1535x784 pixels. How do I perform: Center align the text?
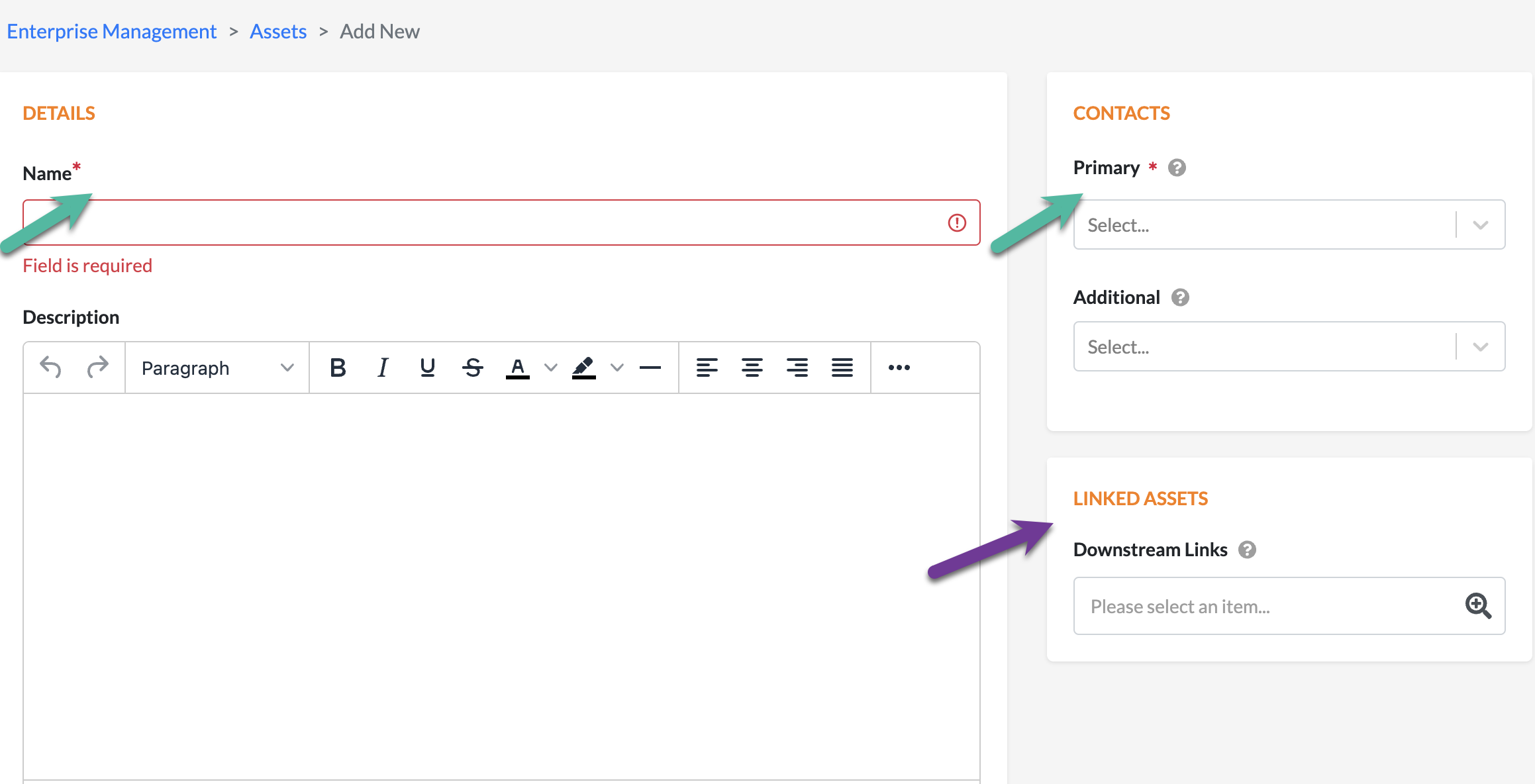tap(752, 367)
